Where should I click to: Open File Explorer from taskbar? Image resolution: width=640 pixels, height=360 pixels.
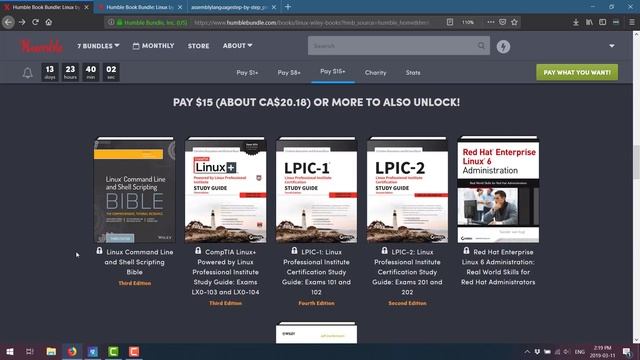click(x=51, y=351)
